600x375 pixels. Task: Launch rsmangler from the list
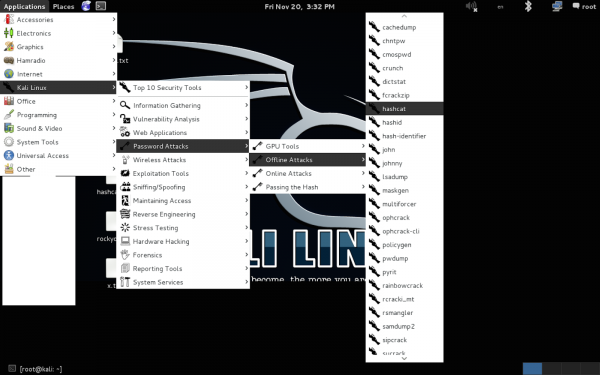pos(404,313)
